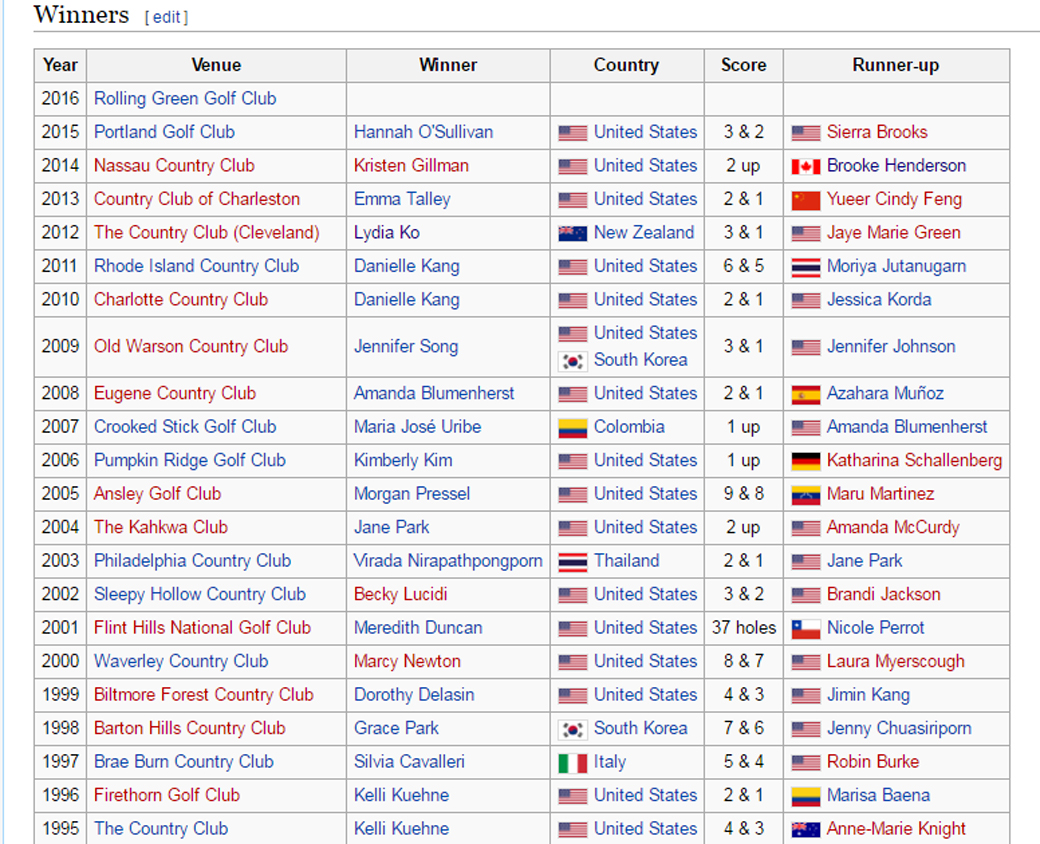
Task: Open the Rolling Green Golf Club link
Action: coord(185,98)
